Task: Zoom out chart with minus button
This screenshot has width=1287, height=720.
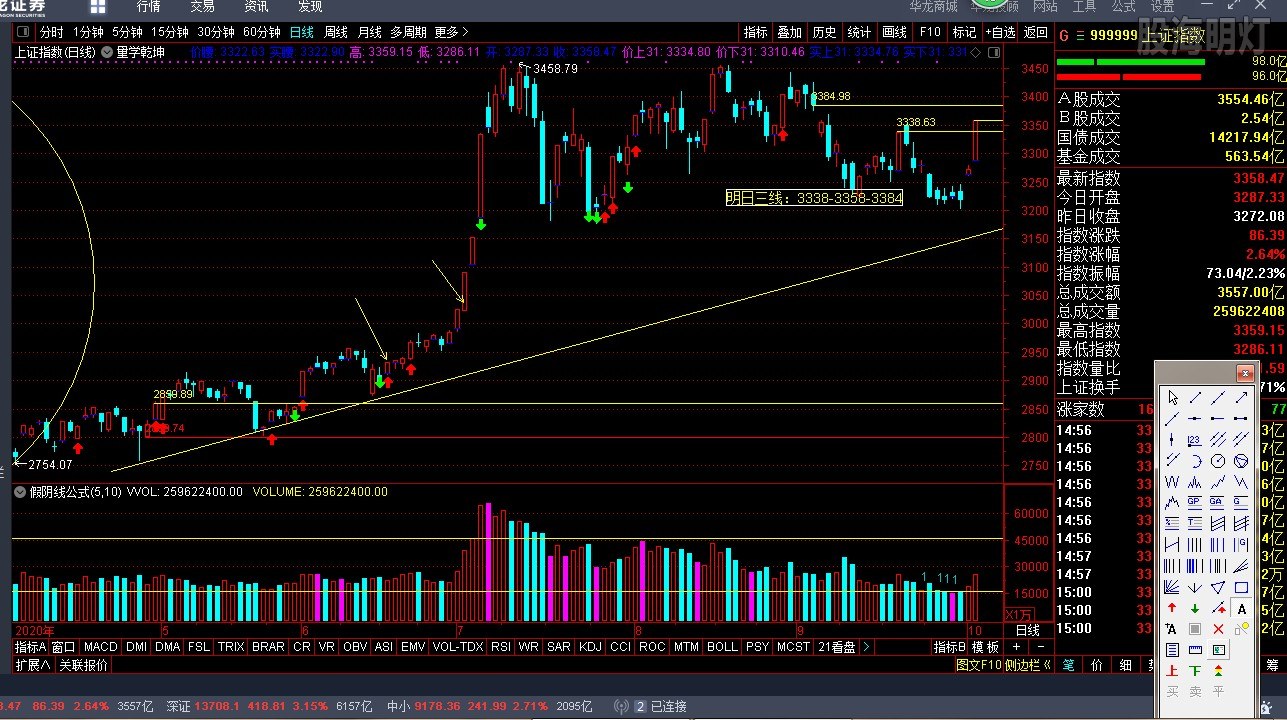Action: [1041, 647]
